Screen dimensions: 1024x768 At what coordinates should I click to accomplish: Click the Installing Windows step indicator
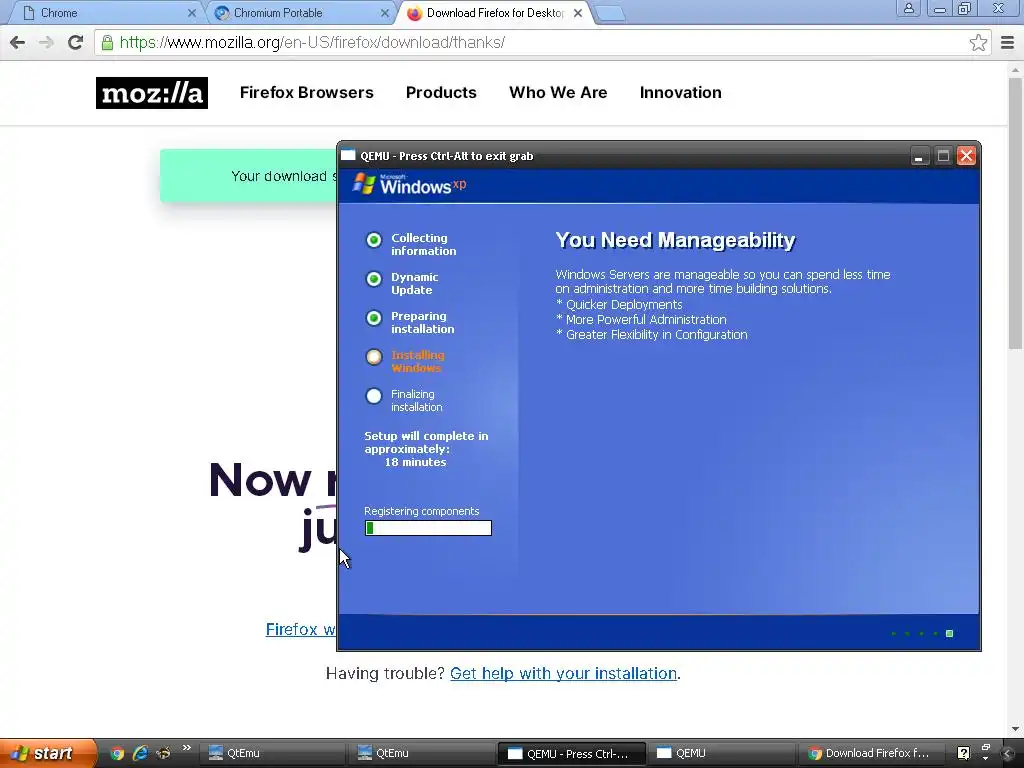click(x=374, y=357)
